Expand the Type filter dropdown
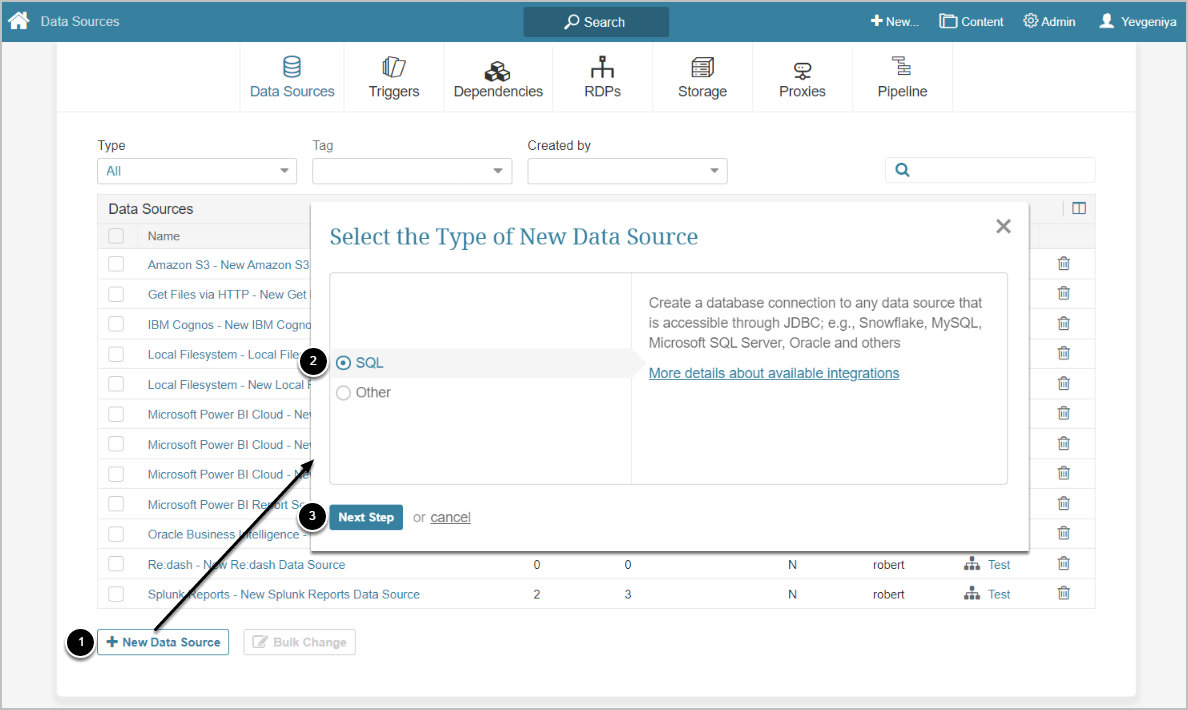 click(197, 171)
